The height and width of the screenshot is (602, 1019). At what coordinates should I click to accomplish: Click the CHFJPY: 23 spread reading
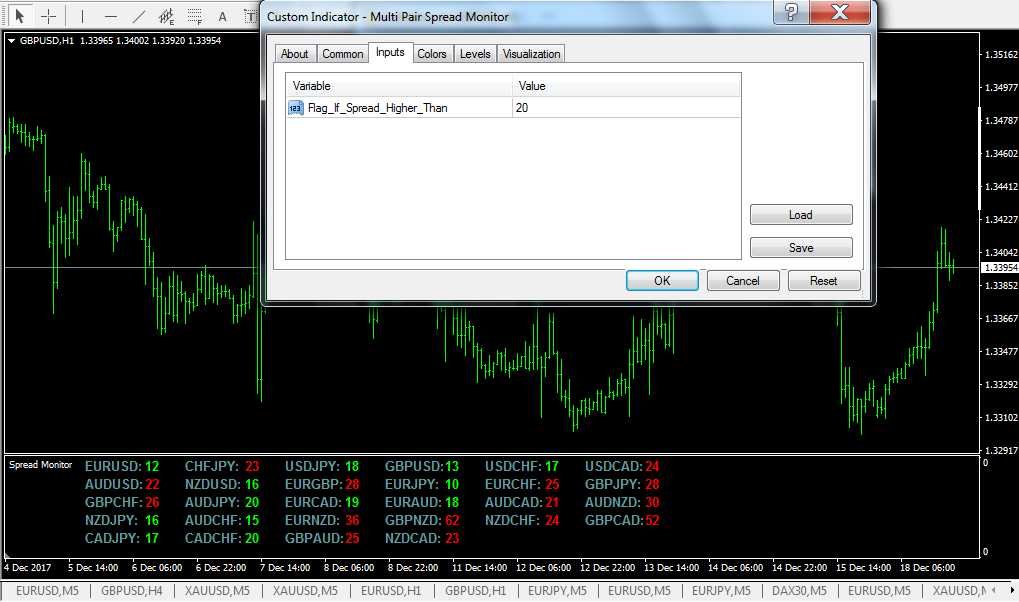tap(222, 466)
